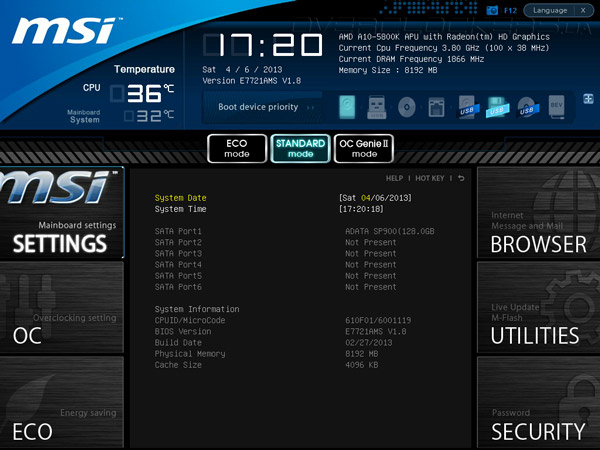Select the SATA Port3 entry
The width and height of the screenshot is (600, 450).
[x=178, y=253]
